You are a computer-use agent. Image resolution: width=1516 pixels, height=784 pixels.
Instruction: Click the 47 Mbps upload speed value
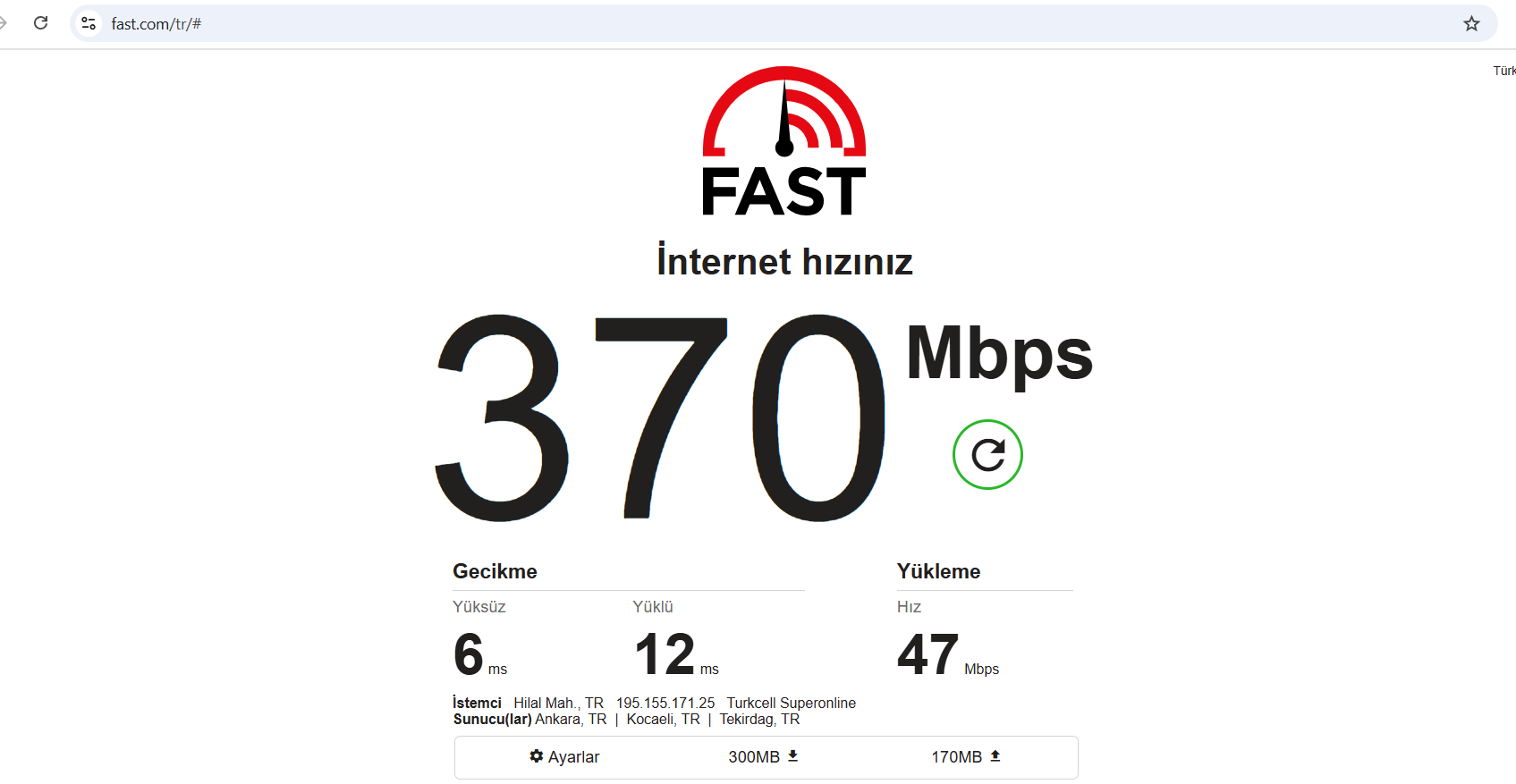click(x=948, y=654)
